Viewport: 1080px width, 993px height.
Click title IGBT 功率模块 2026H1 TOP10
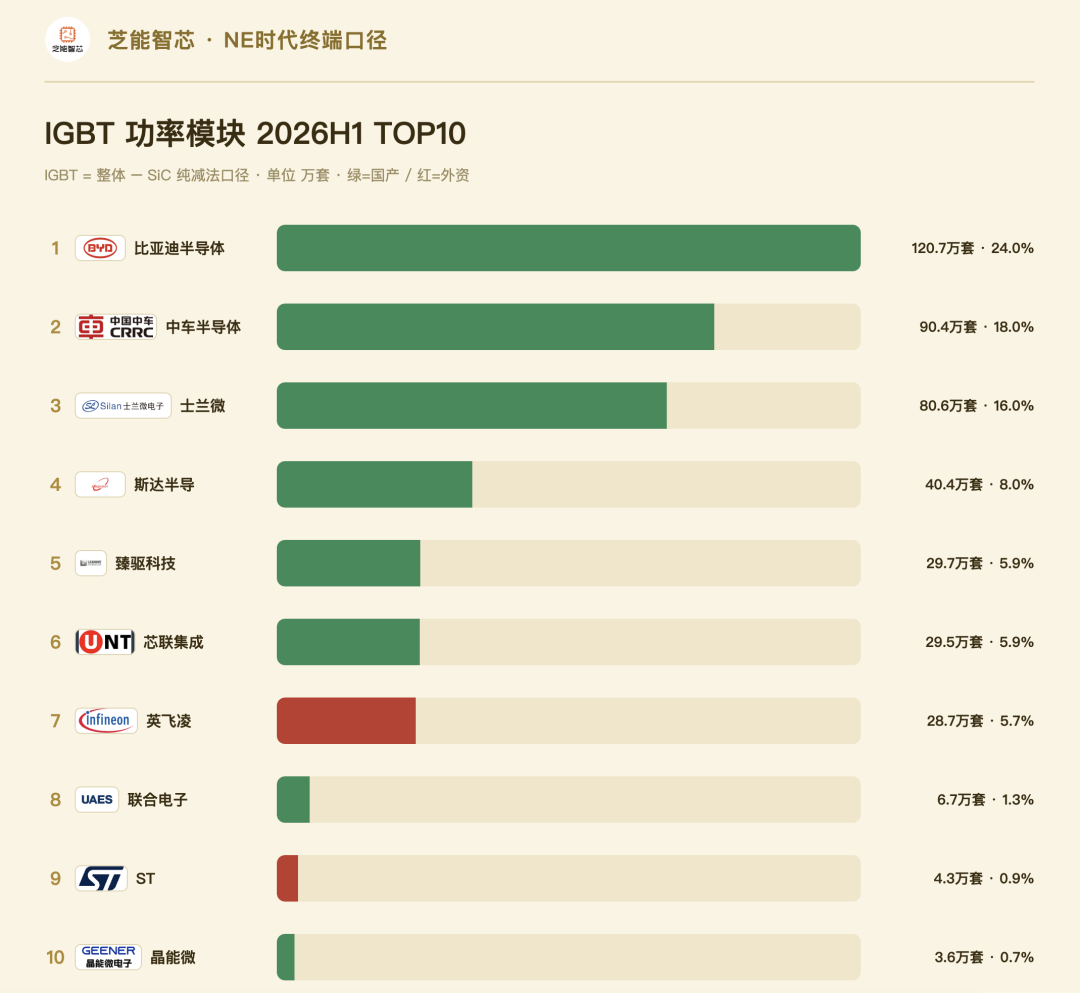(x=256, y=134)
